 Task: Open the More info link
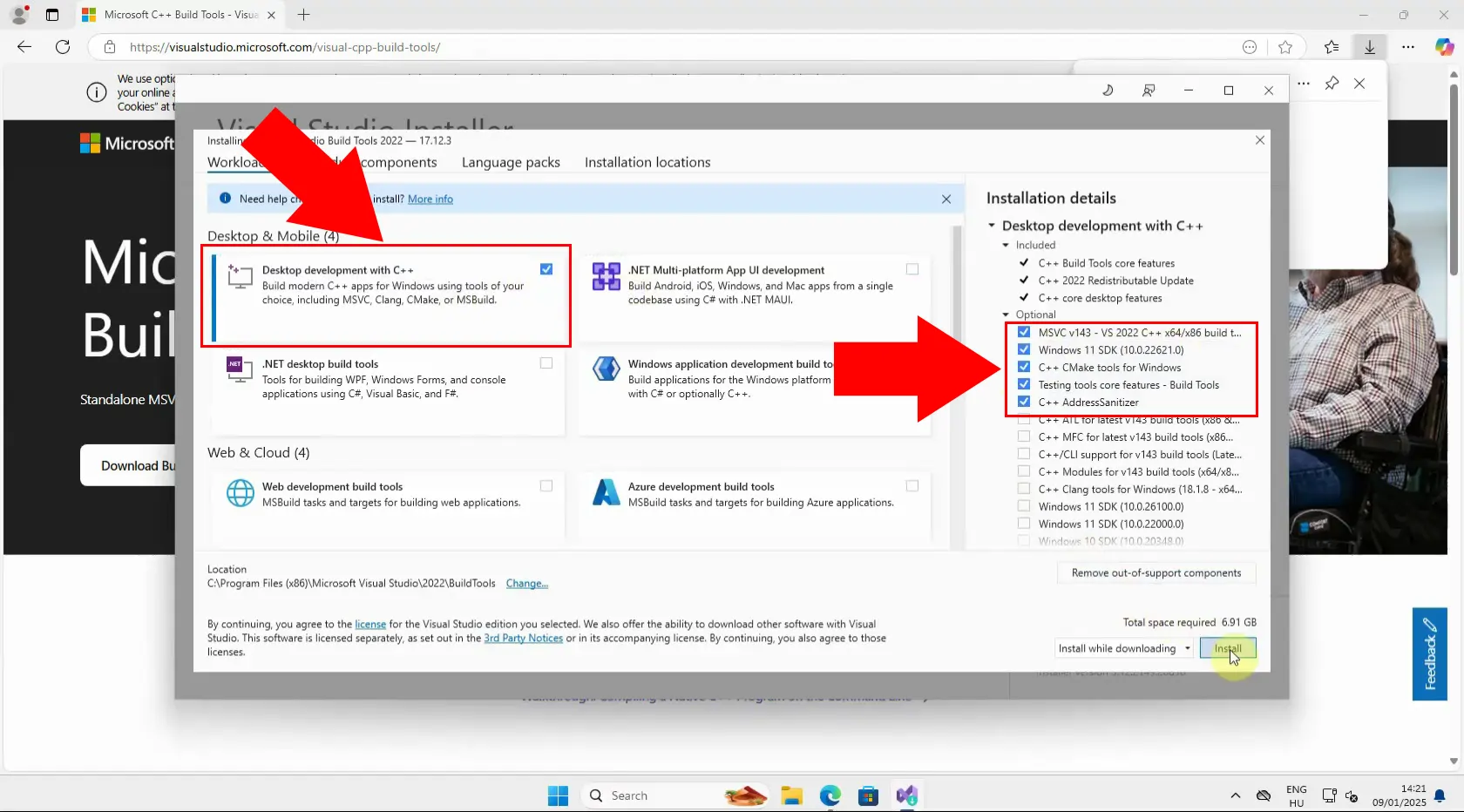(x=430, y=200)
